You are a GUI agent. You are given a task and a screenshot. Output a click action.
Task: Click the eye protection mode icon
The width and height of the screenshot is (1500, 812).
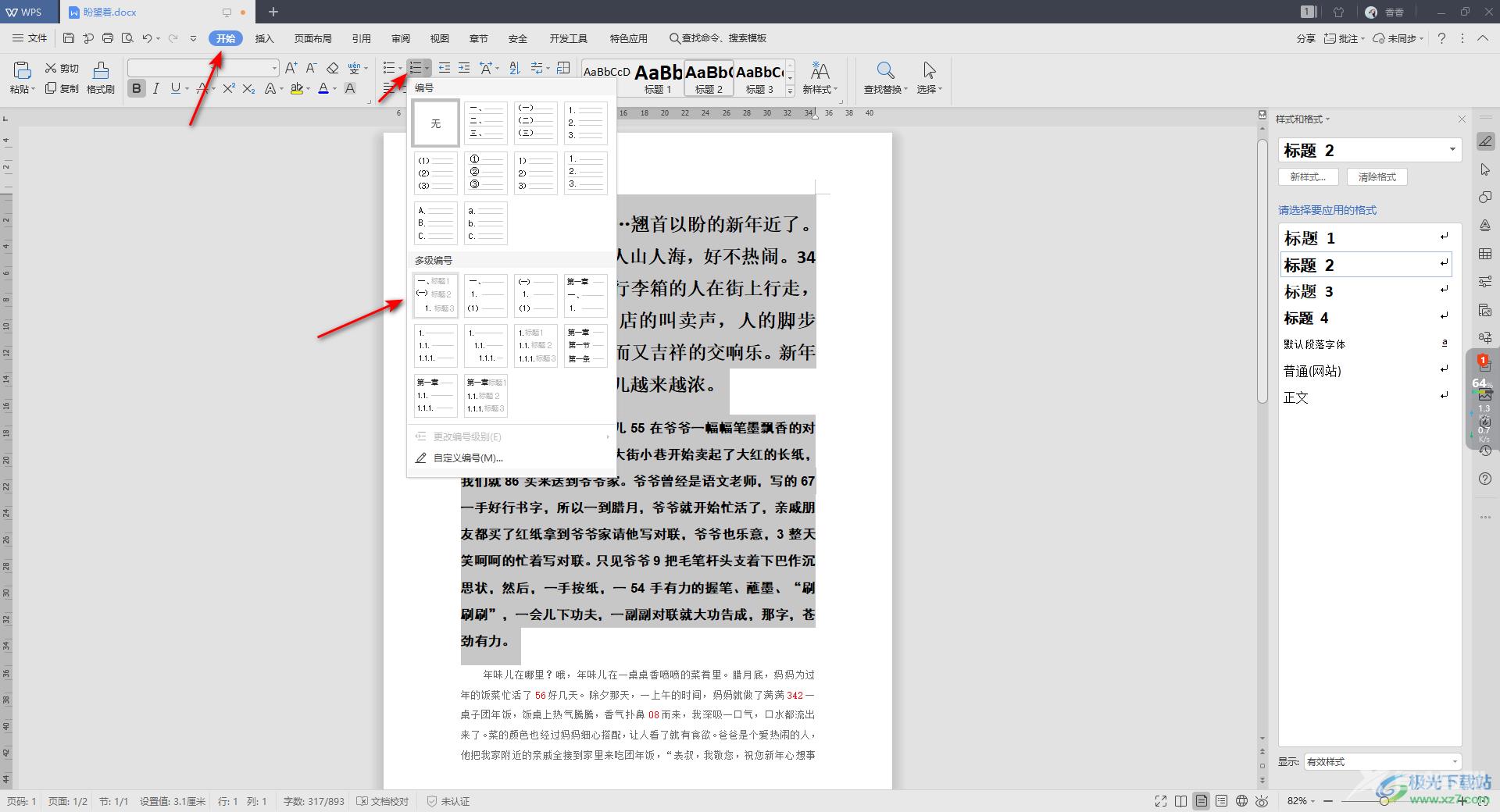(x=1262, y=801)
